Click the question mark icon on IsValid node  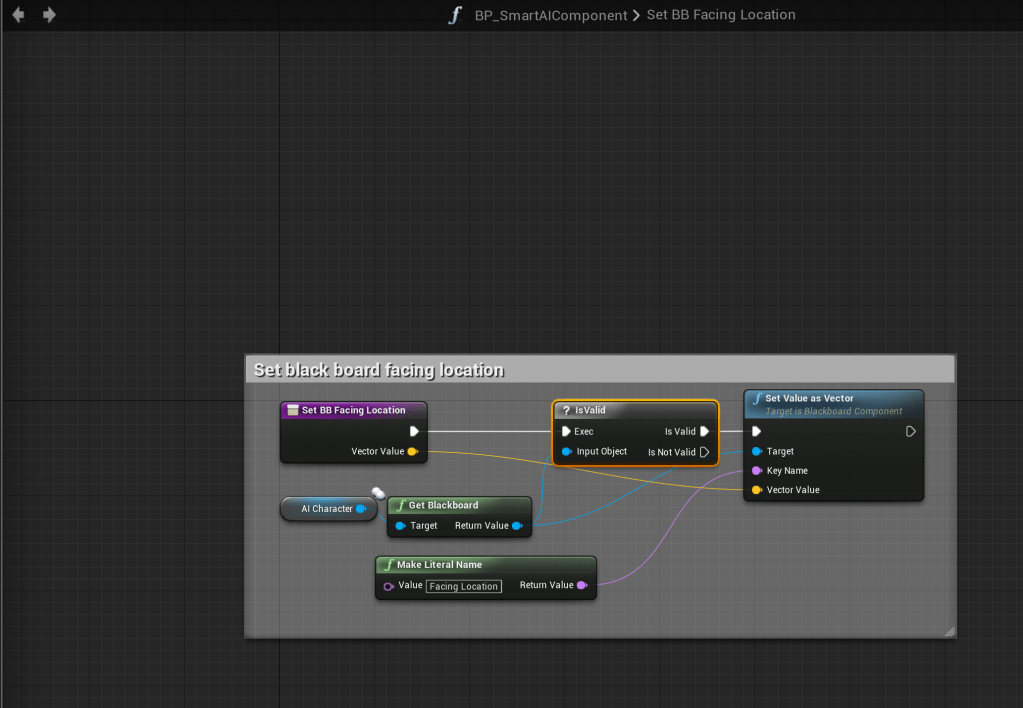[565, 410]
